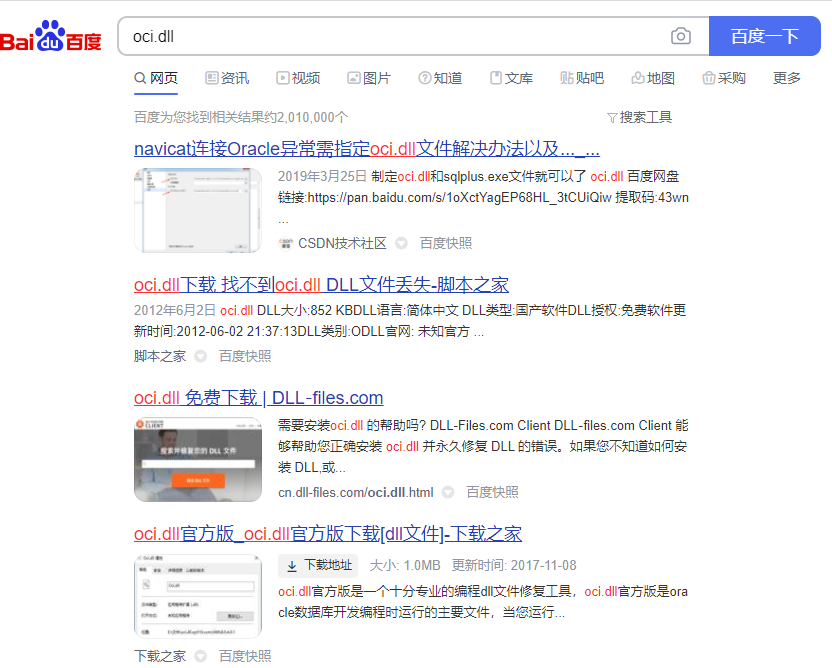This screenshot has height=668, width=832.
Task: Go to the 知道 tab
Action: tap(440, 78)
